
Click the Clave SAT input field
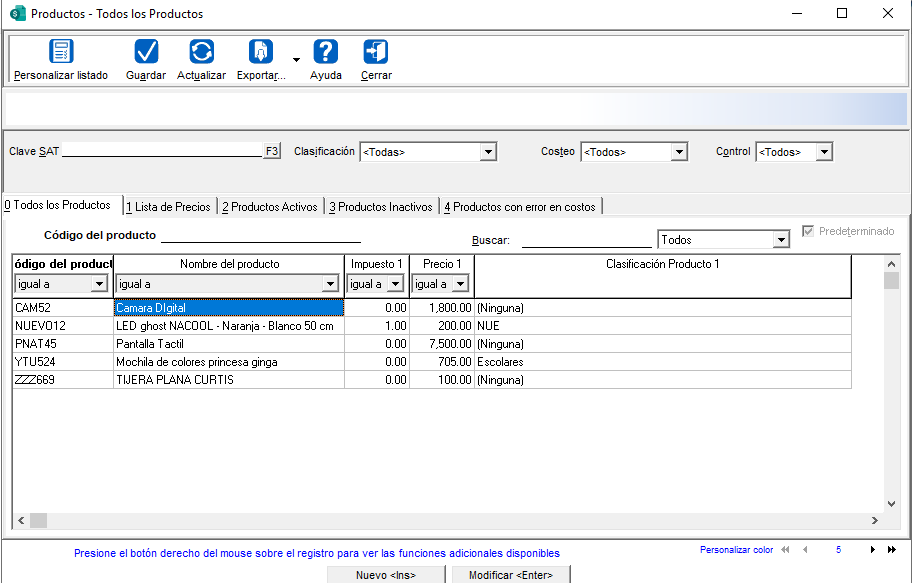point(162,150)
